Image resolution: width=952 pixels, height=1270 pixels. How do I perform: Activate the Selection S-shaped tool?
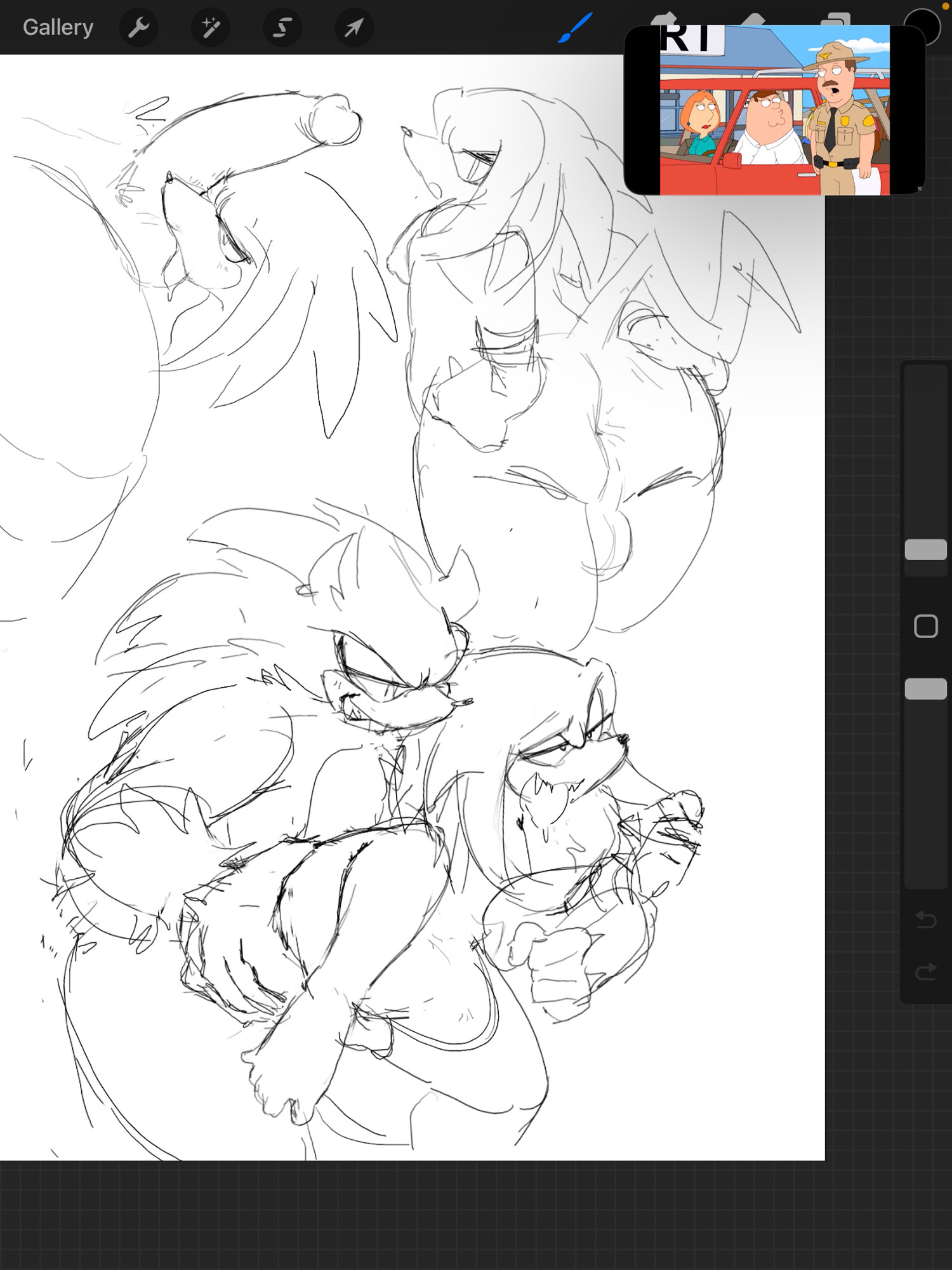point(282,27)
